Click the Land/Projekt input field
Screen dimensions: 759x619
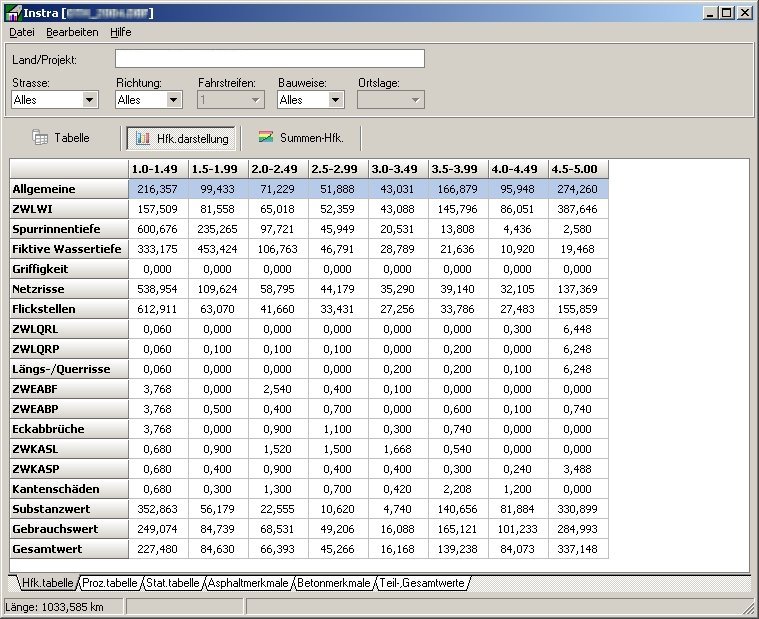click(x=270, y=59)
